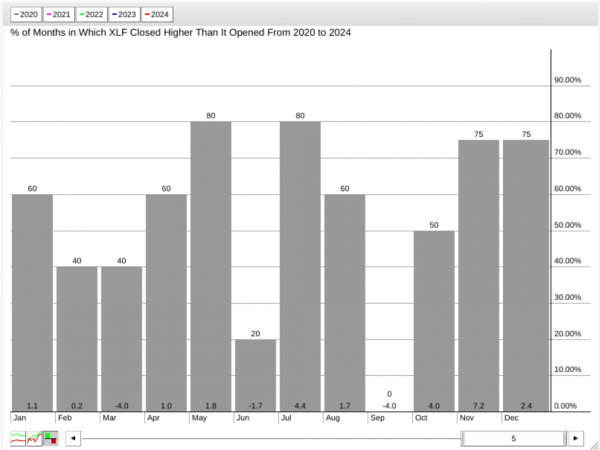Click the 20.00% axis label
Viewport: 600px width, 450px height.
coord(567,334)
